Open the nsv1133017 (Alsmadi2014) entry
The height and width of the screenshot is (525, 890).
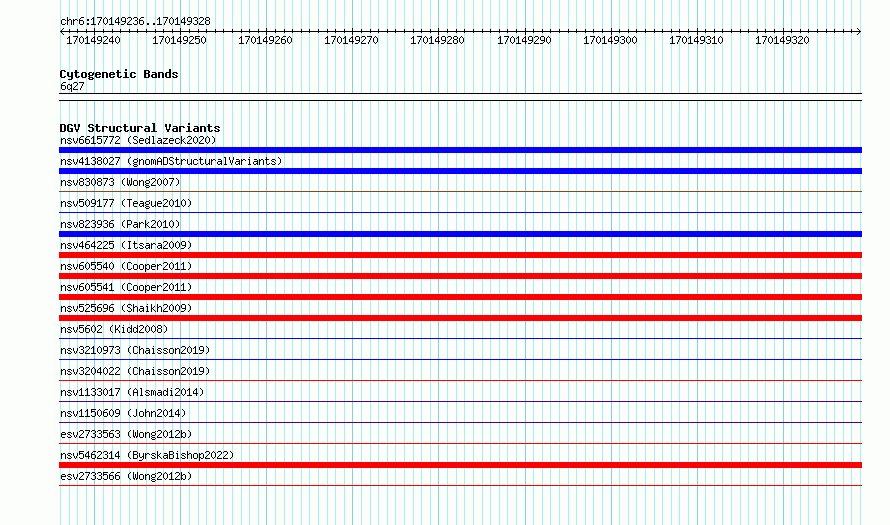[x=132, y=392]
